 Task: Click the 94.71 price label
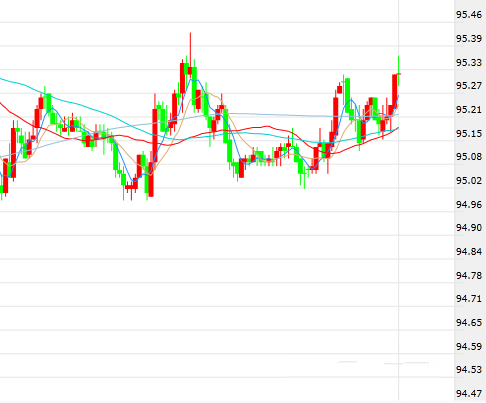coord(469,299)
